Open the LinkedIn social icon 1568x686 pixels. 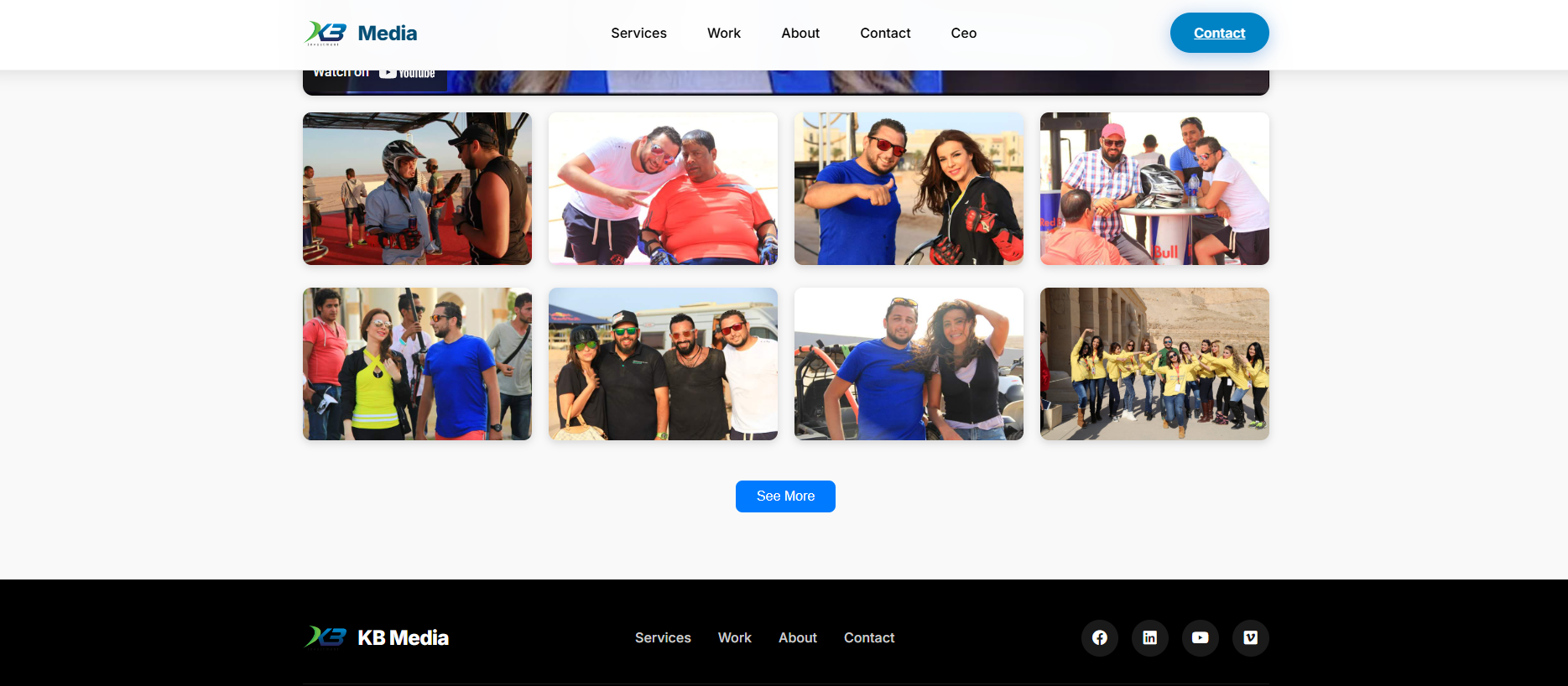1149,638
